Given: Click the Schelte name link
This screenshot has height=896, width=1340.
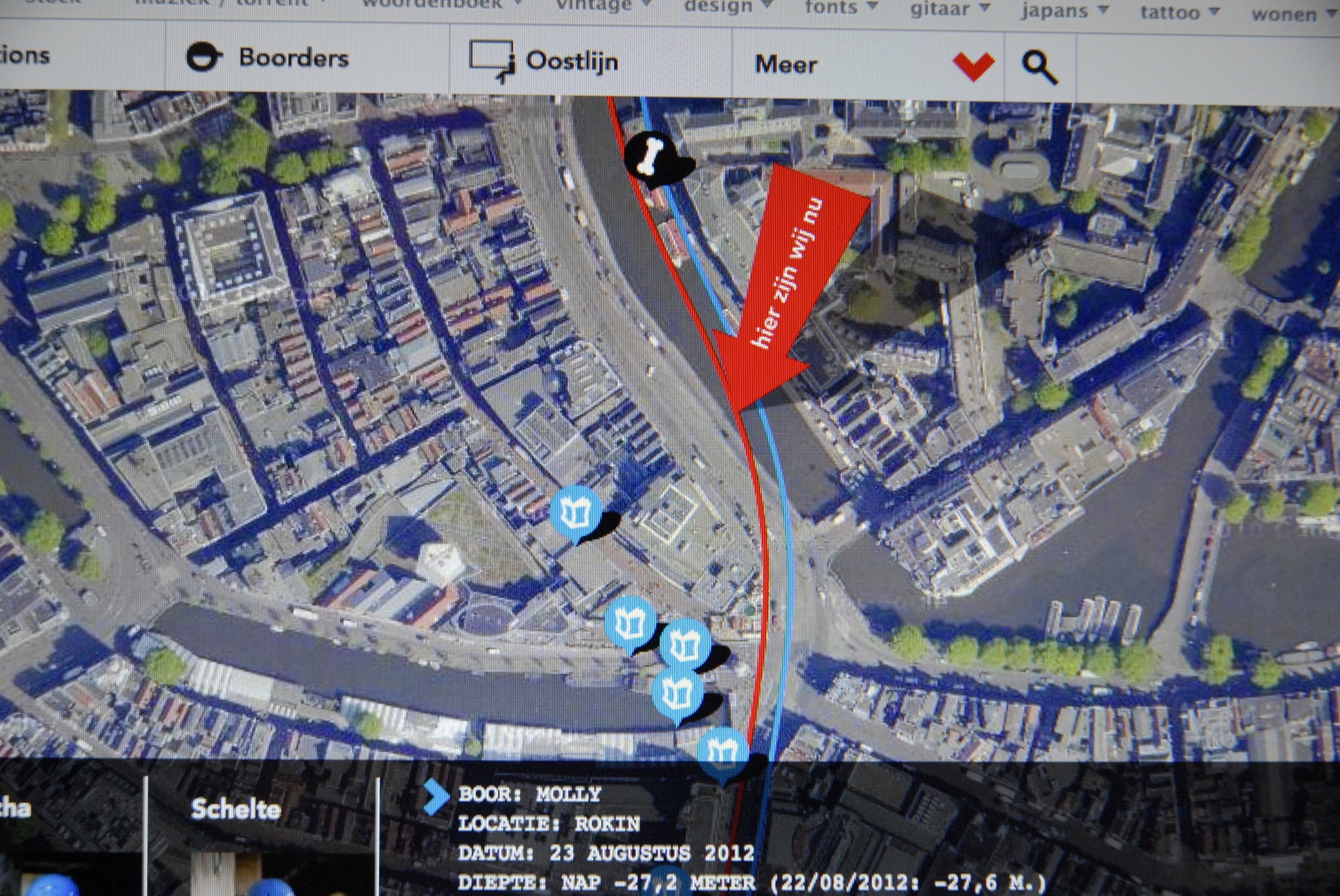Looking at the screenshot, I should (236, 810).
